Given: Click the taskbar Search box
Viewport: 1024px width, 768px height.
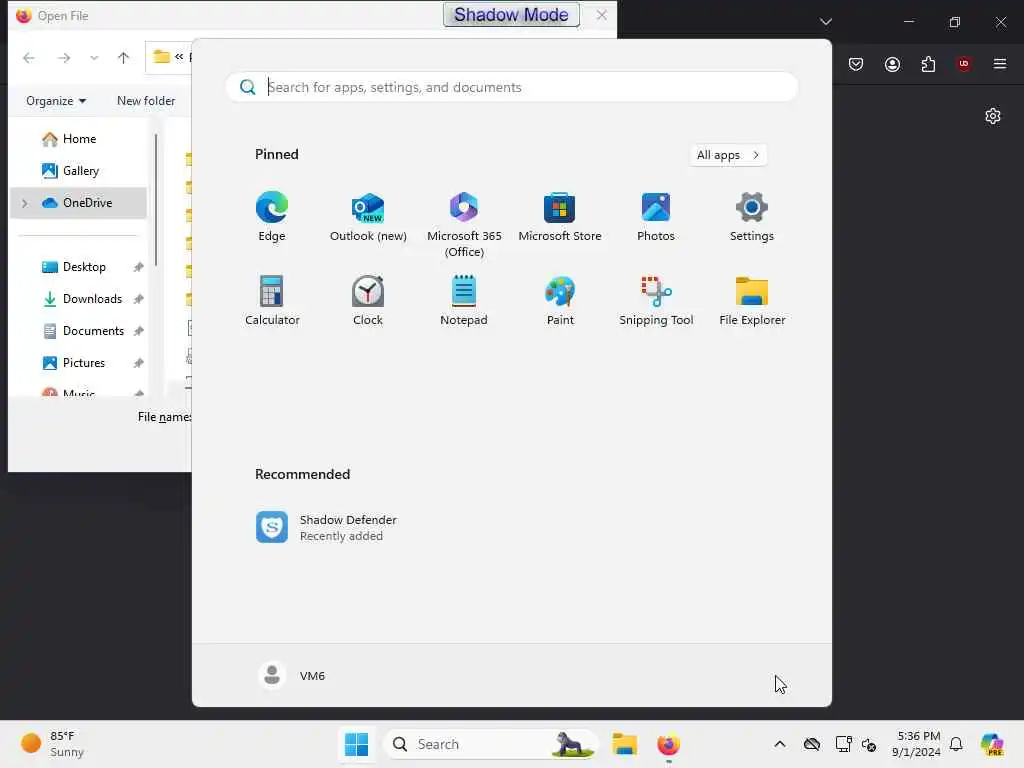Looking at the screenshot, I should pyautogui.click(x=490, y=744).
